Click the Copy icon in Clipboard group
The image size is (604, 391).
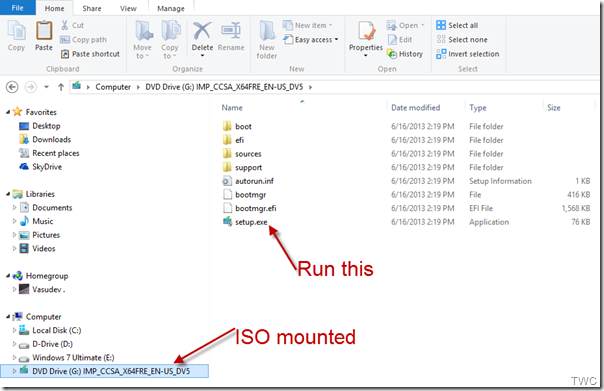[x=16, y=31]
